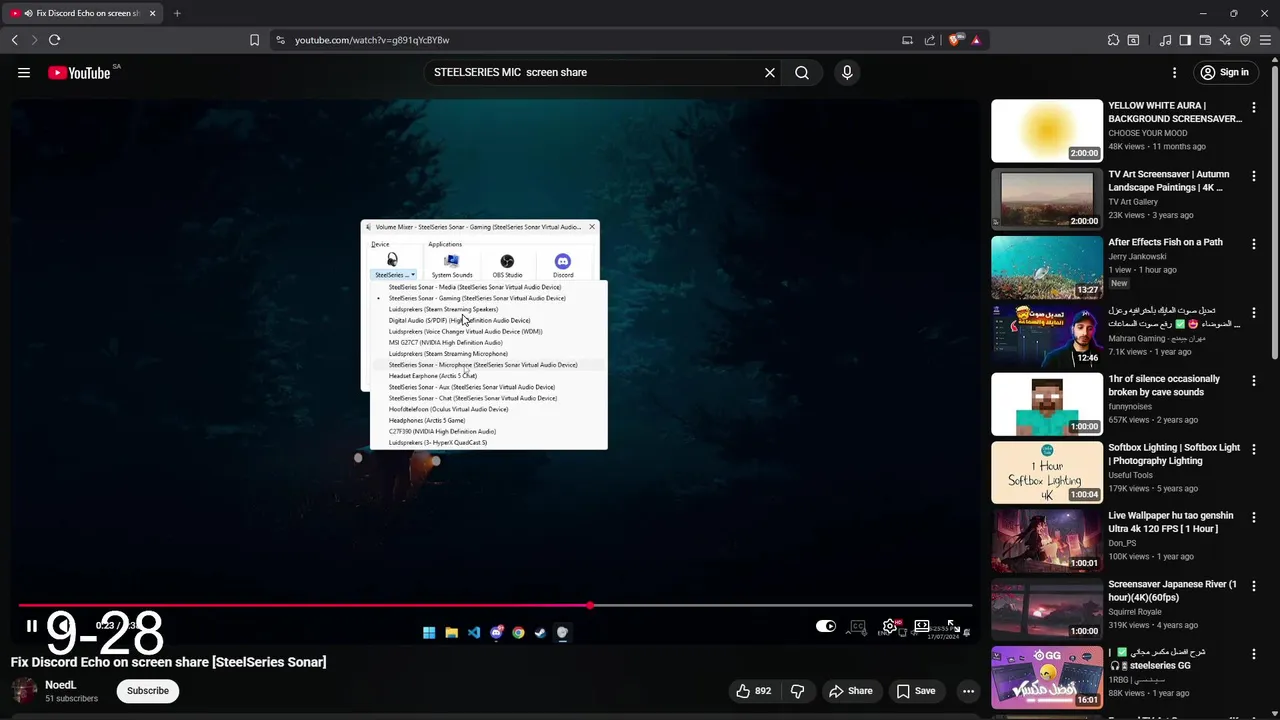1280x720 pixels.
Task: Open the TV Art Screensaver Autumn video title
Action: [1168, 181]
